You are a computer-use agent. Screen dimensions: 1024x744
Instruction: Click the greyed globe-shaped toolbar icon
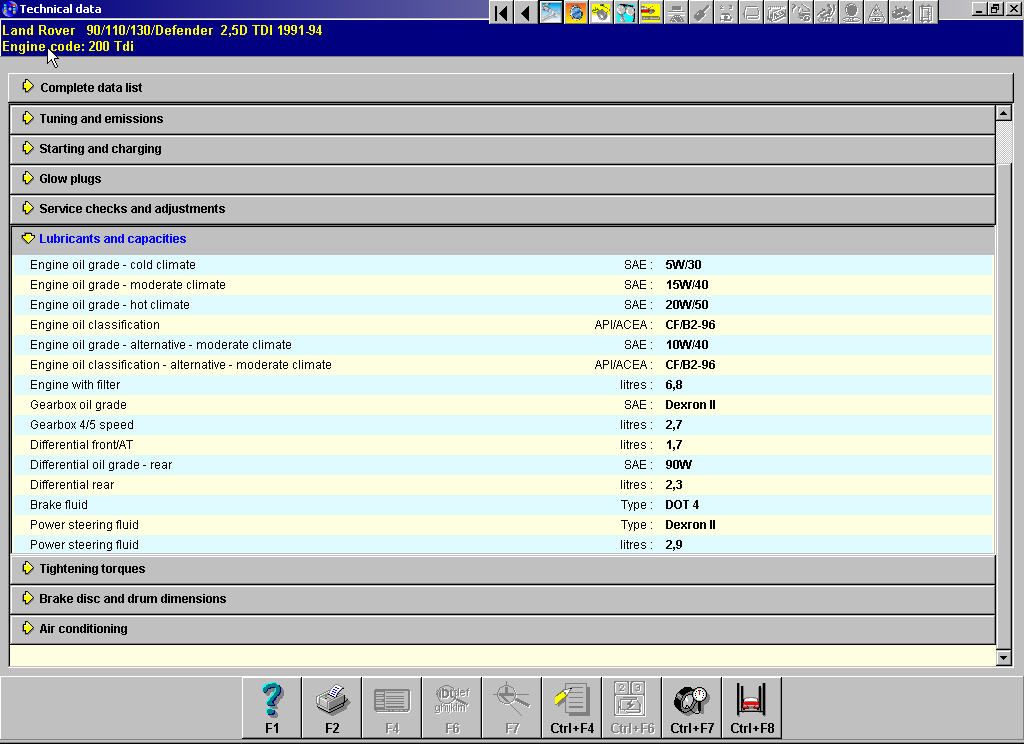coord(851,12)
